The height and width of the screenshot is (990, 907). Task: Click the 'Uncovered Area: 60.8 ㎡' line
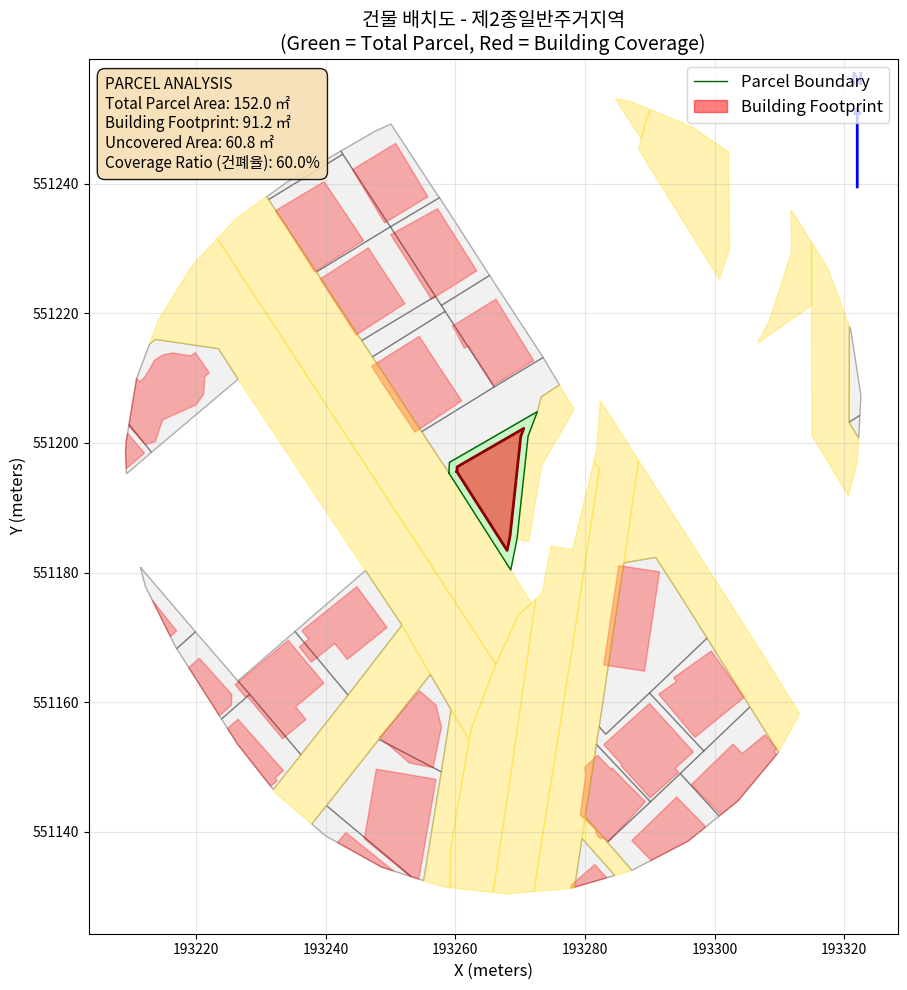(x=188, y=143)
